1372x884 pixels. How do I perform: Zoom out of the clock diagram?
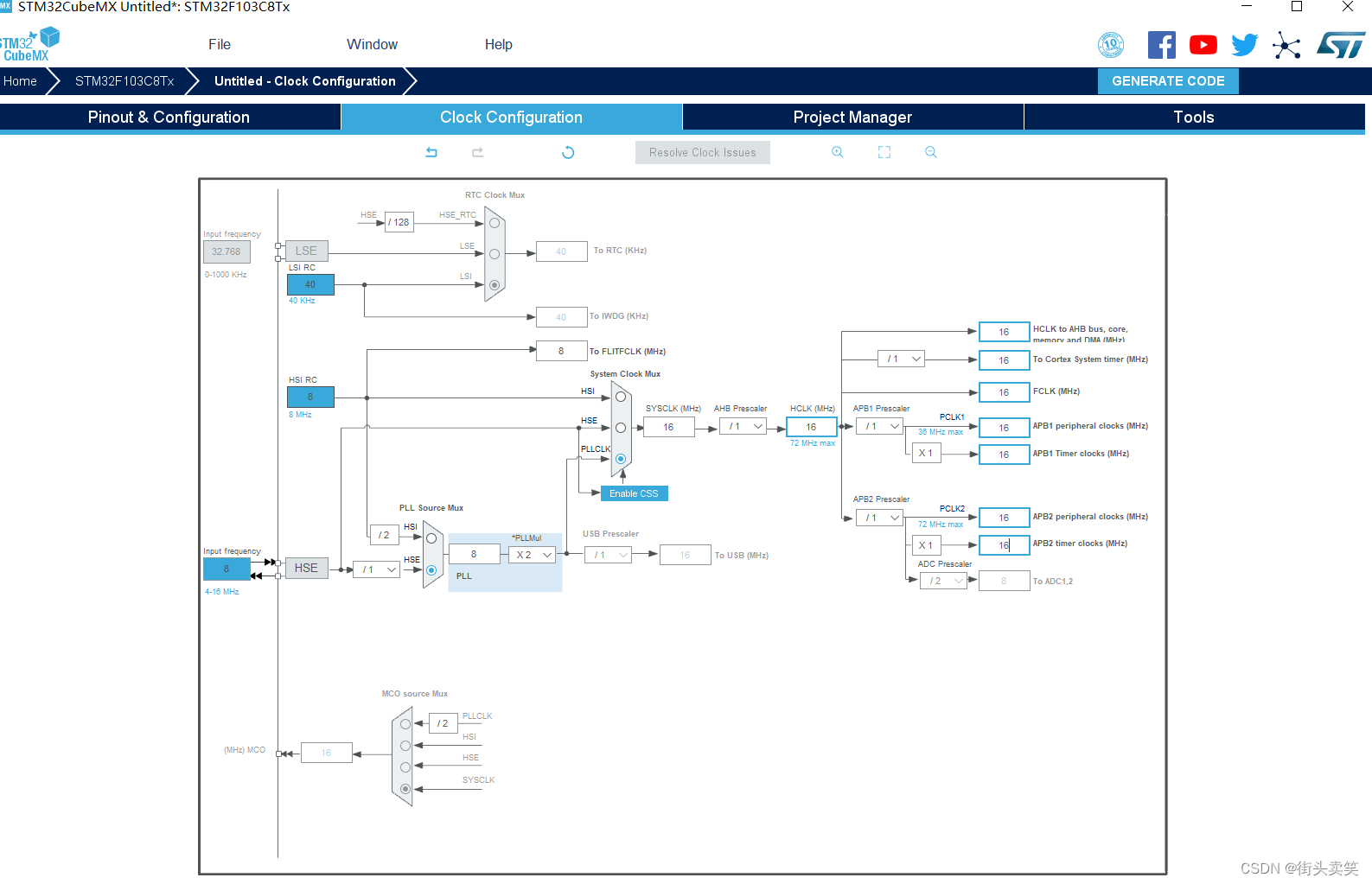pyautogui.click(x=931, y=152)
